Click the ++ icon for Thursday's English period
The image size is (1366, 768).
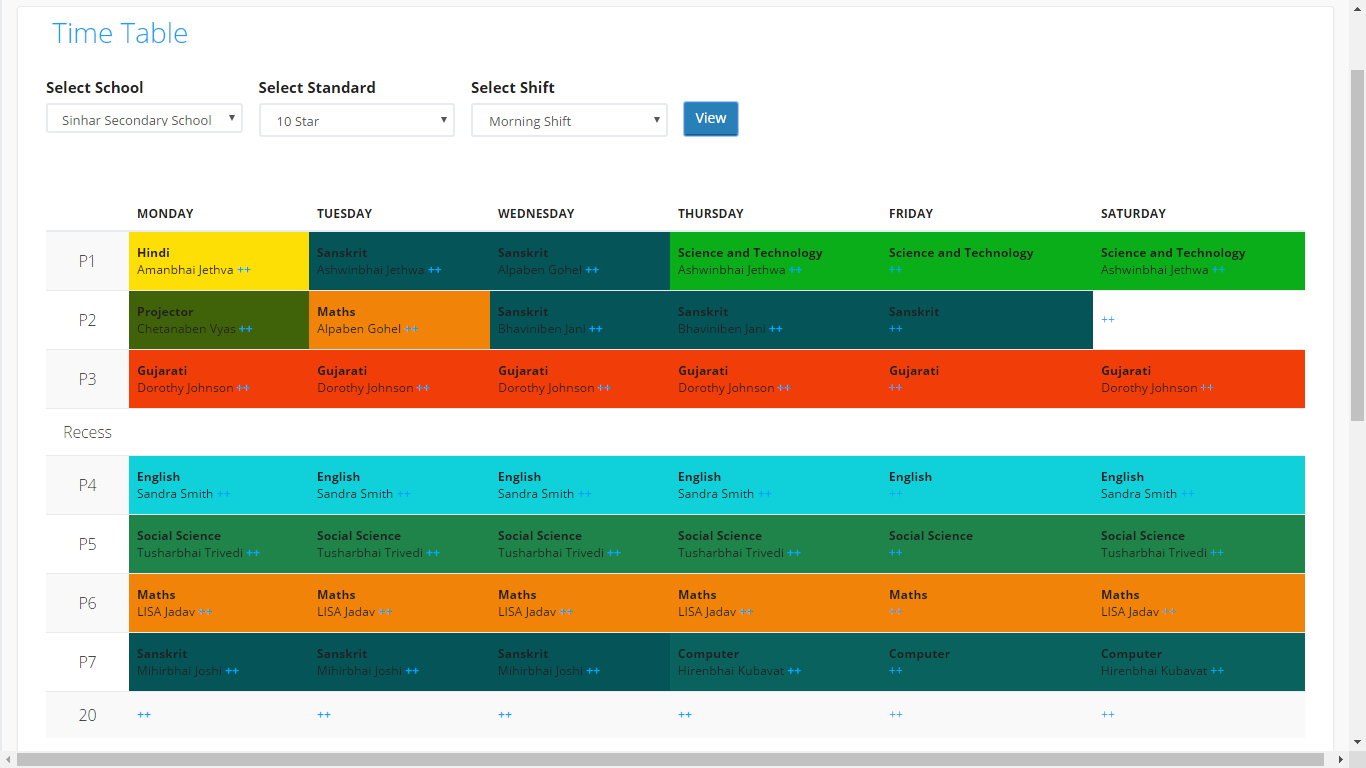point(766,493)
